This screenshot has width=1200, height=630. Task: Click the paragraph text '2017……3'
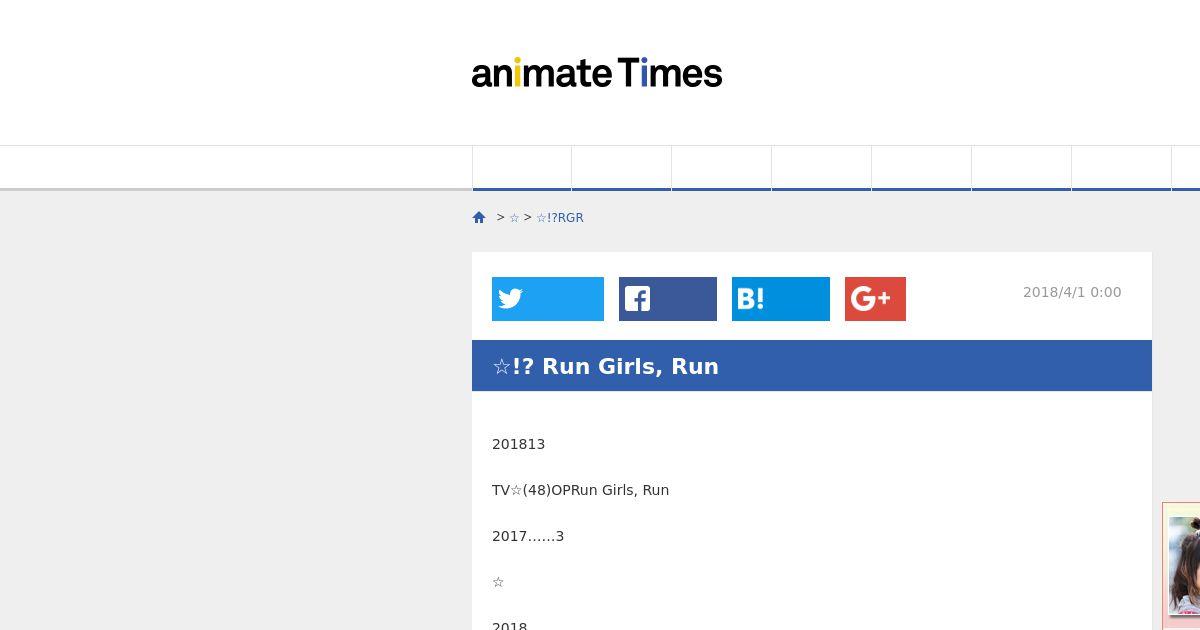tap(528, 536)
